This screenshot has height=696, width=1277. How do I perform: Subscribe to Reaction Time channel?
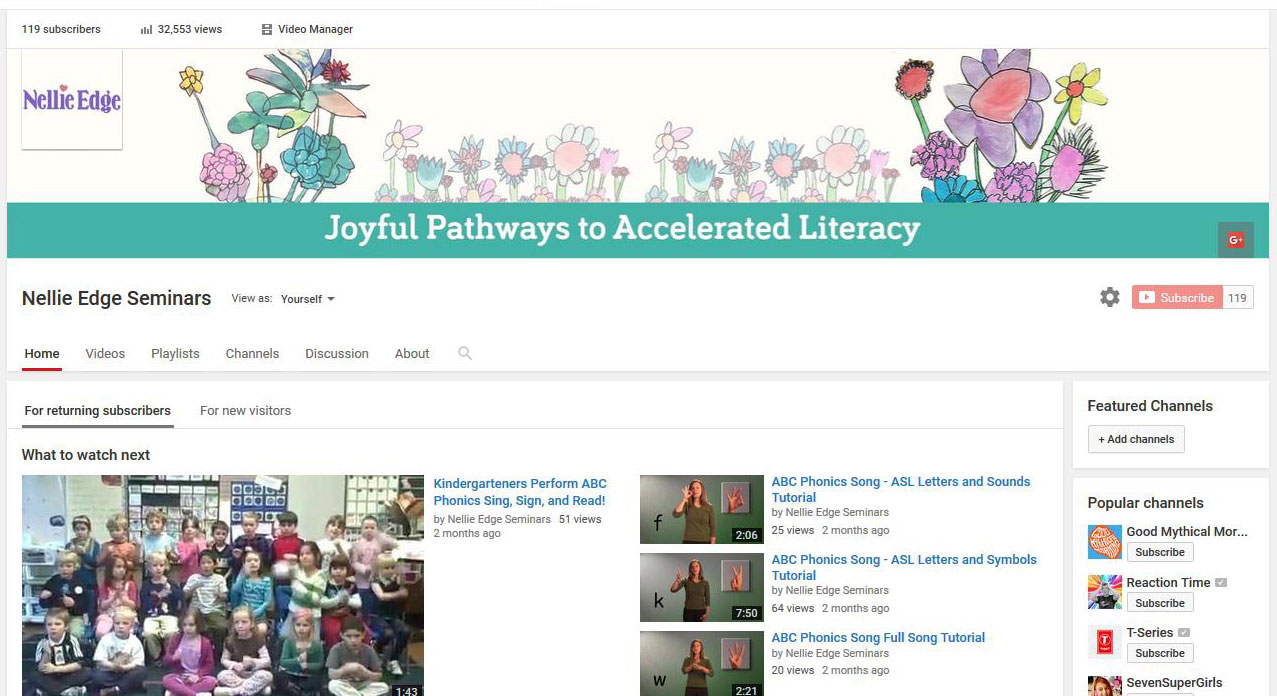tap(1160, 603)
